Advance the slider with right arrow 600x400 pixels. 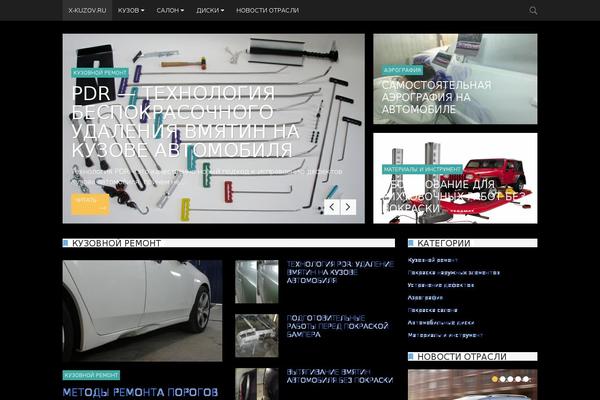pos(348,207)
